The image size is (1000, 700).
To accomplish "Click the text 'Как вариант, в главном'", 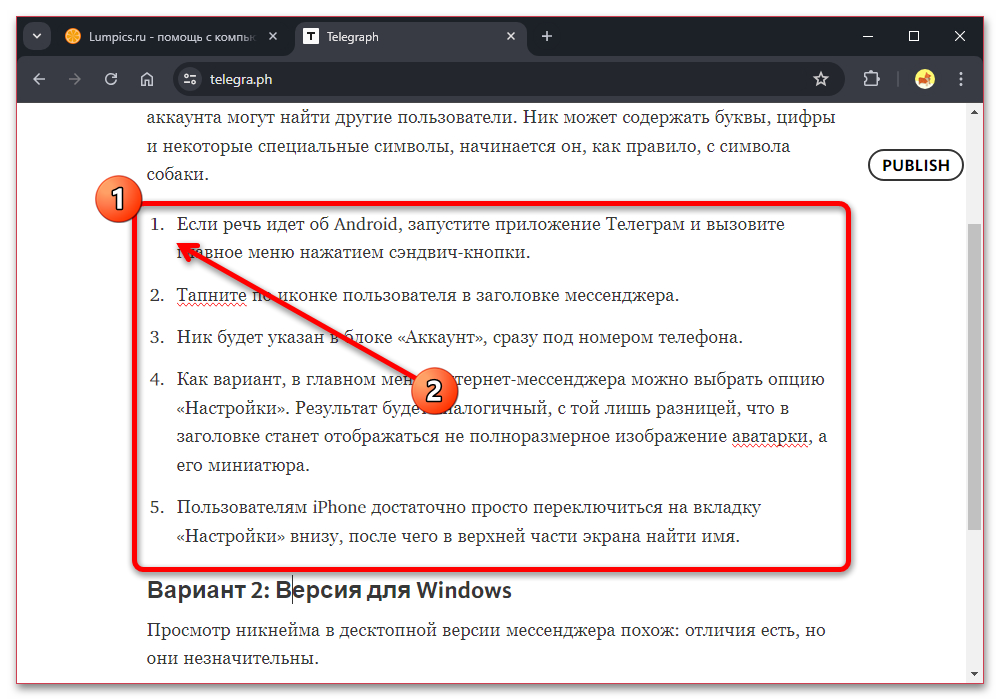I will click(x=276, y=379).
